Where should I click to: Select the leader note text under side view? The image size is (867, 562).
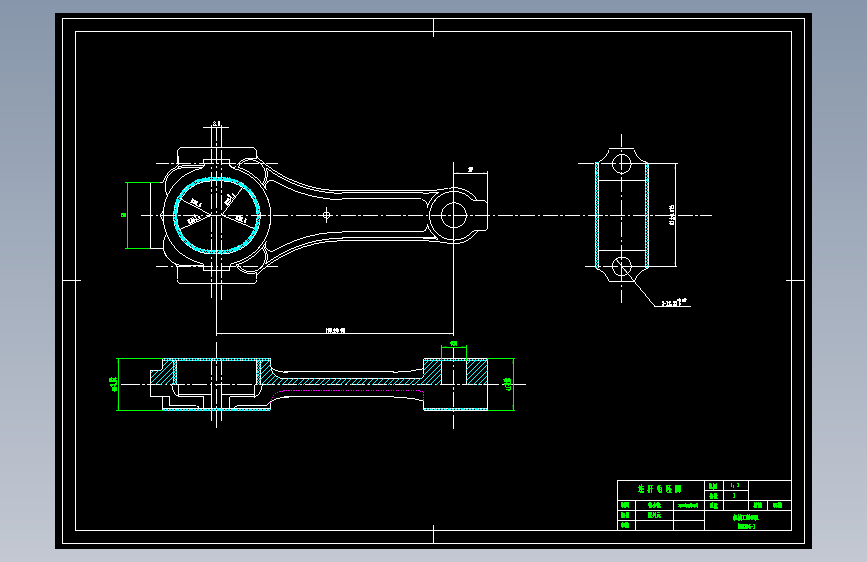coord(673,303)
